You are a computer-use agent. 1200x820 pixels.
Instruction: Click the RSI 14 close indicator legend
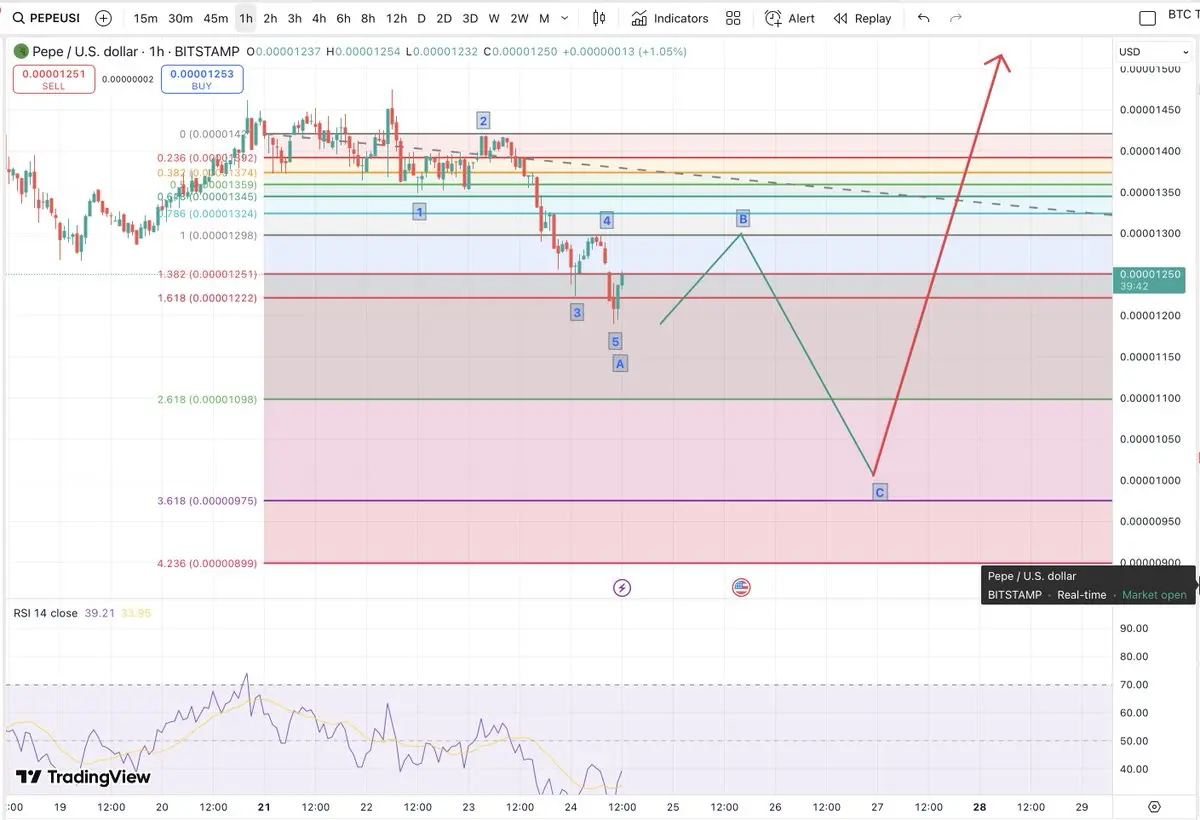pos(45,613)
